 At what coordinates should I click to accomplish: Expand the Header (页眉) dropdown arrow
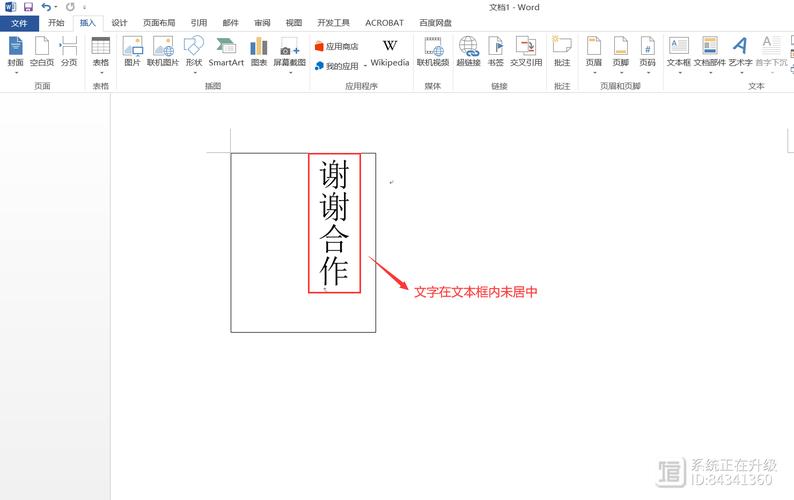click(x=593, y=73)
